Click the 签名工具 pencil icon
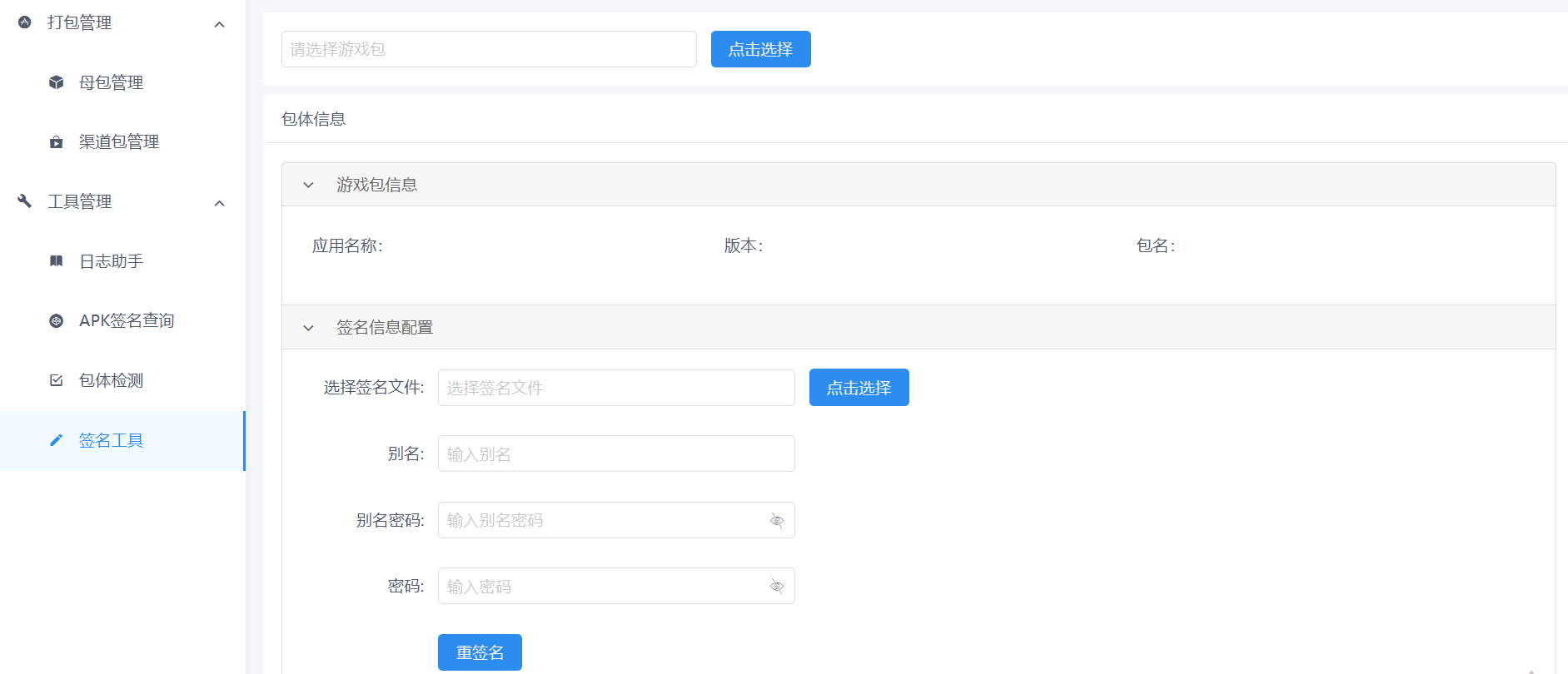Screen dimensions: 1568x674 [x=57, y=440]
